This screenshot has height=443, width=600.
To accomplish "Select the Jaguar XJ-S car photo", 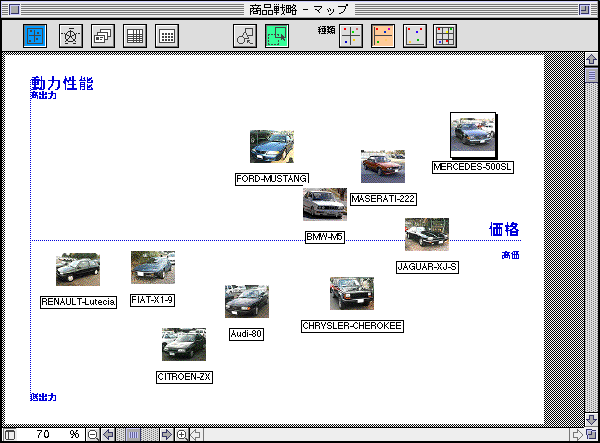I will (x=427, y=235).
